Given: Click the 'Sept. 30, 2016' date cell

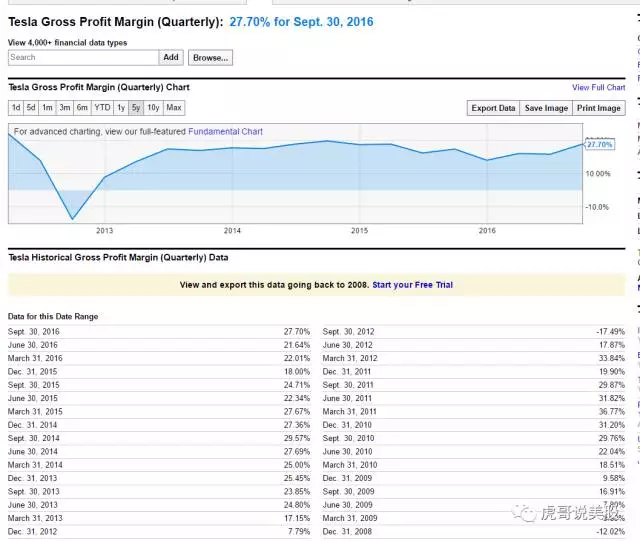Looking at the screenshot, I should 33,332.
